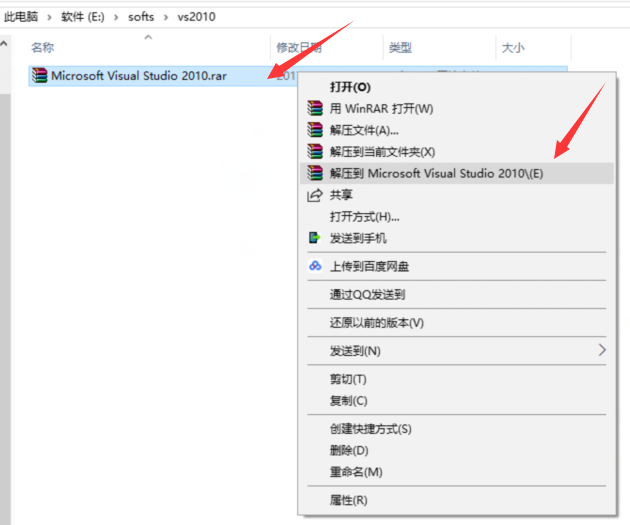Navigate to softs folder in breadcrumb
Screen dimensions: 630x525
[141, 17]
